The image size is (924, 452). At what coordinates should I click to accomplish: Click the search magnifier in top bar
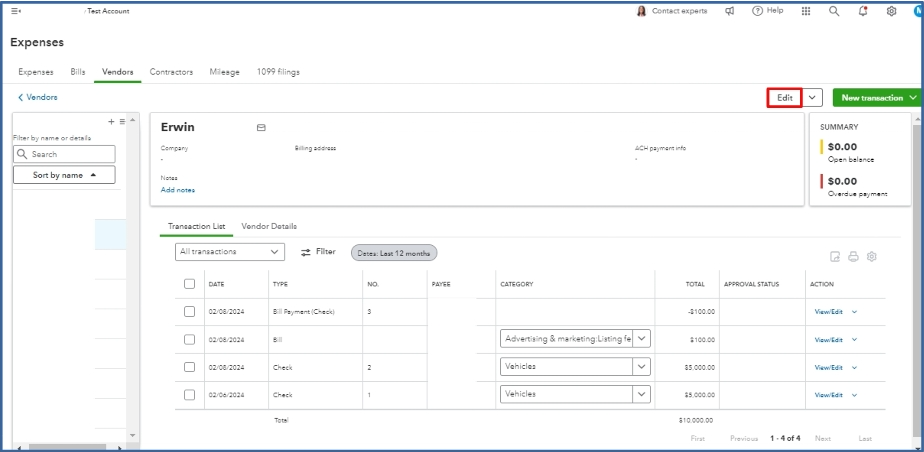[x=834, y=11]
